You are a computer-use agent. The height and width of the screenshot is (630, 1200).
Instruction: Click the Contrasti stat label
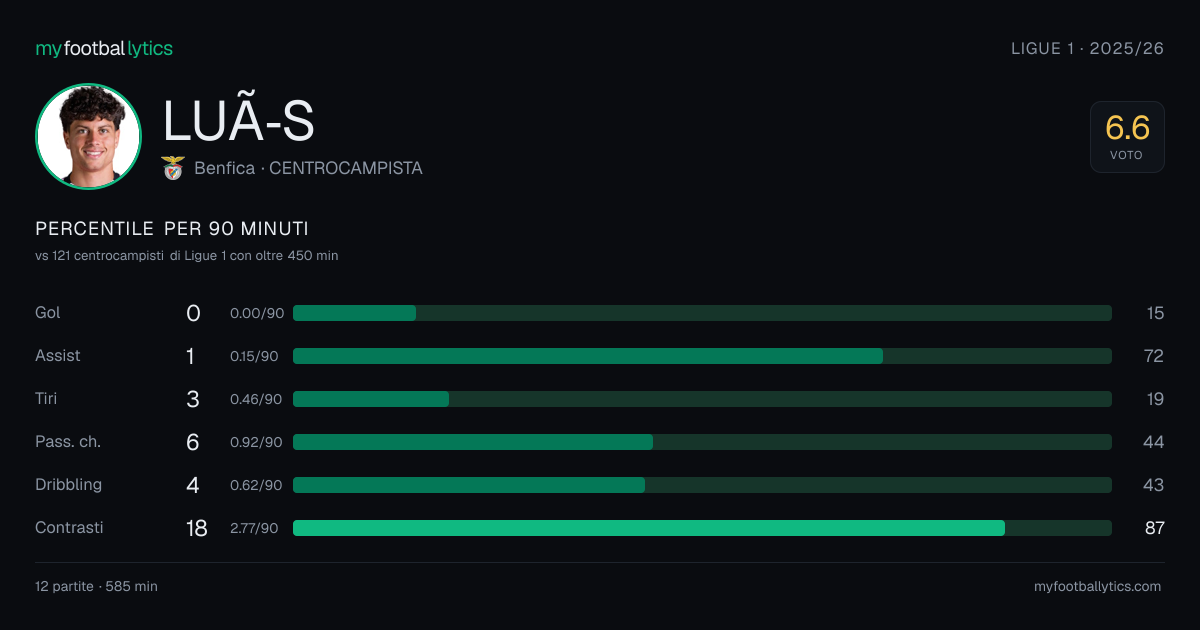tap(69, 527)
